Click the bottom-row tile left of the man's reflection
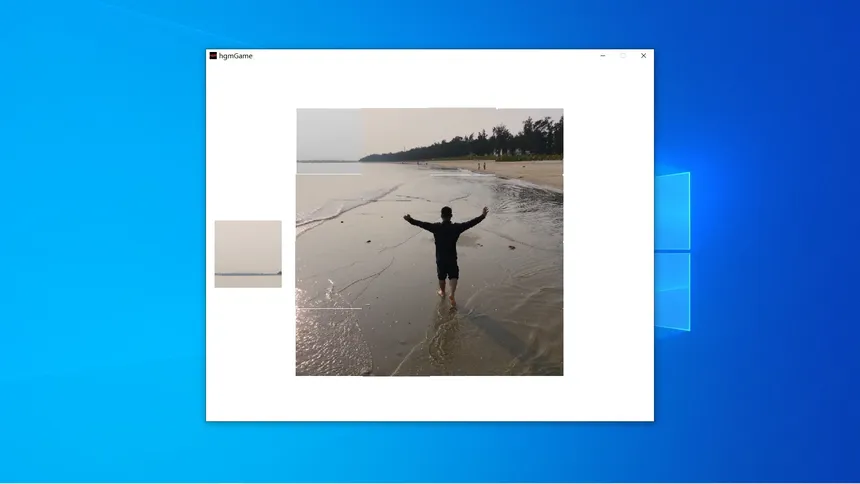The width and height of the screenshot is (860, 484). (396, 342)
